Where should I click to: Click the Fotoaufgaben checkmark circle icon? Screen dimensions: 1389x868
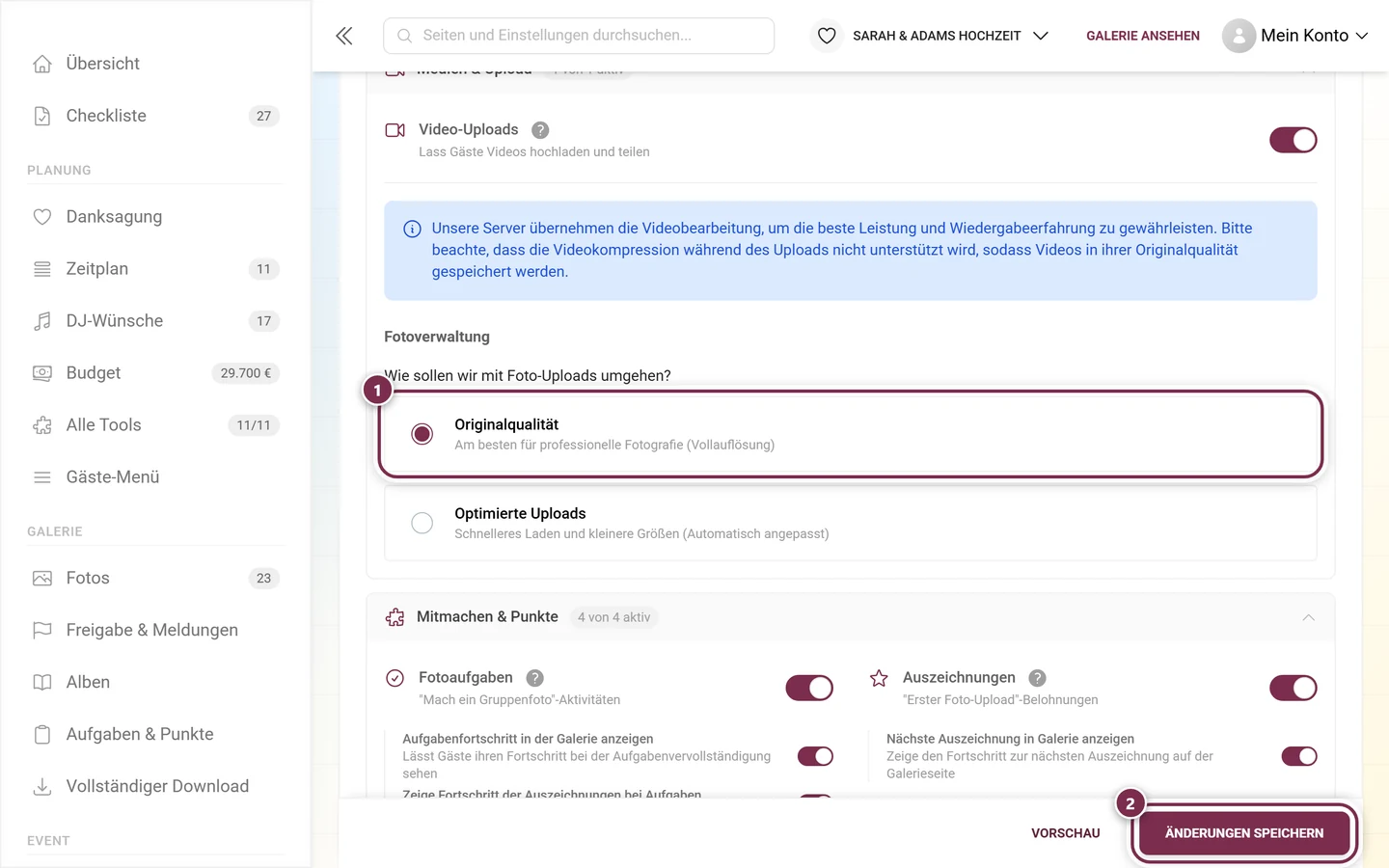395,678
